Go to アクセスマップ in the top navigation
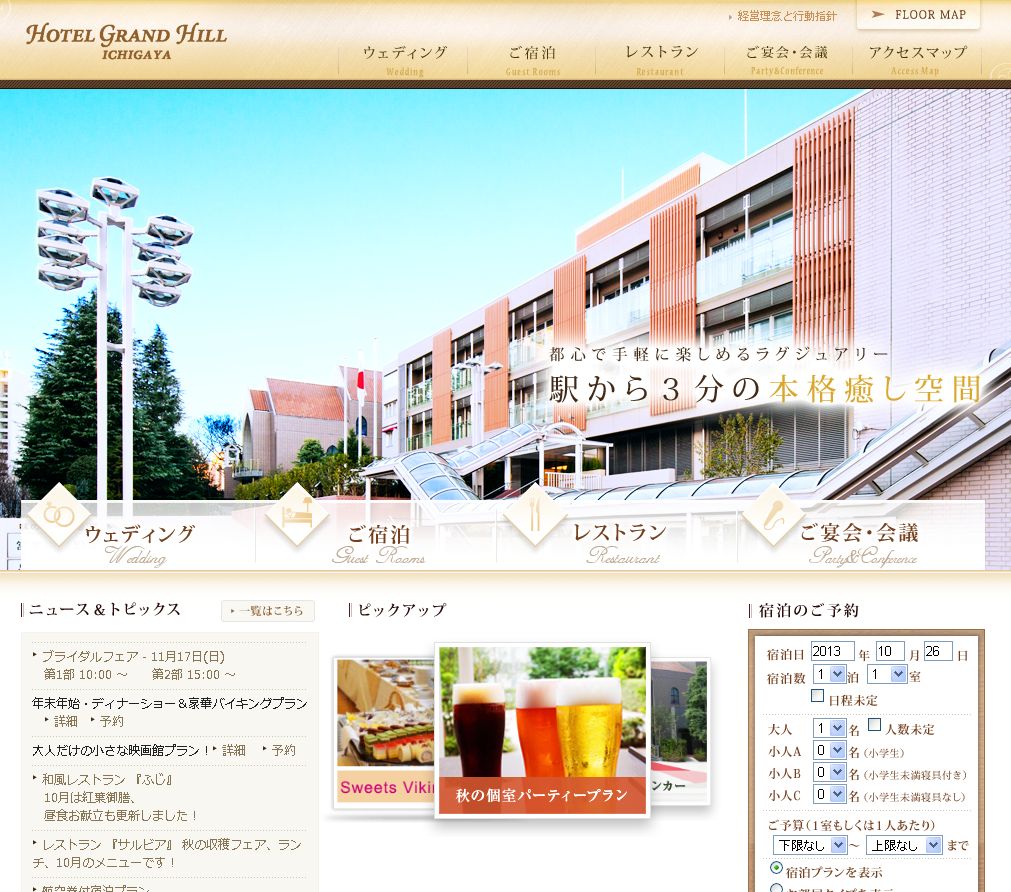The height and width of the screenshot is (892, 1011). (x=917, y=58)
